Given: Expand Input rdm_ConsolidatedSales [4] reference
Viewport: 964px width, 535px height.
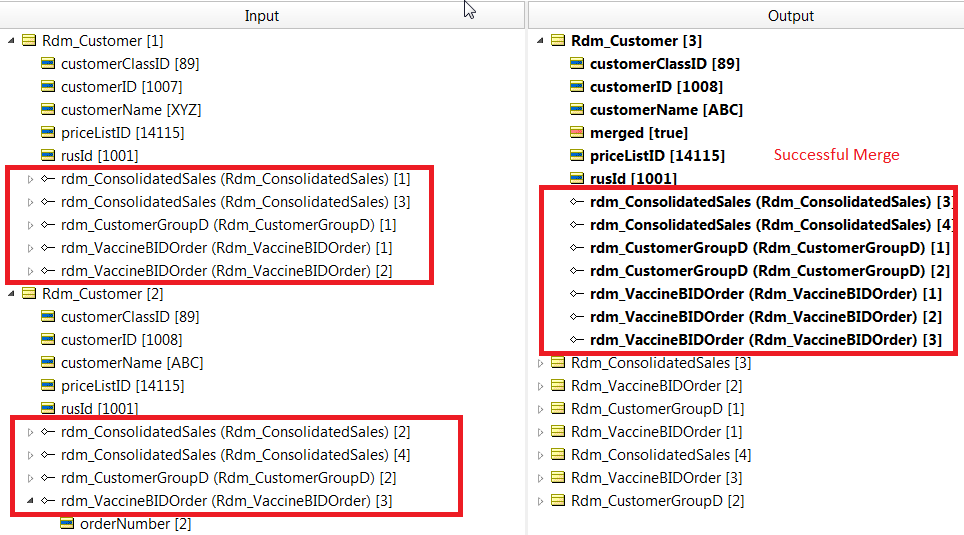Looking at the screenshot, I should (30, 455).
